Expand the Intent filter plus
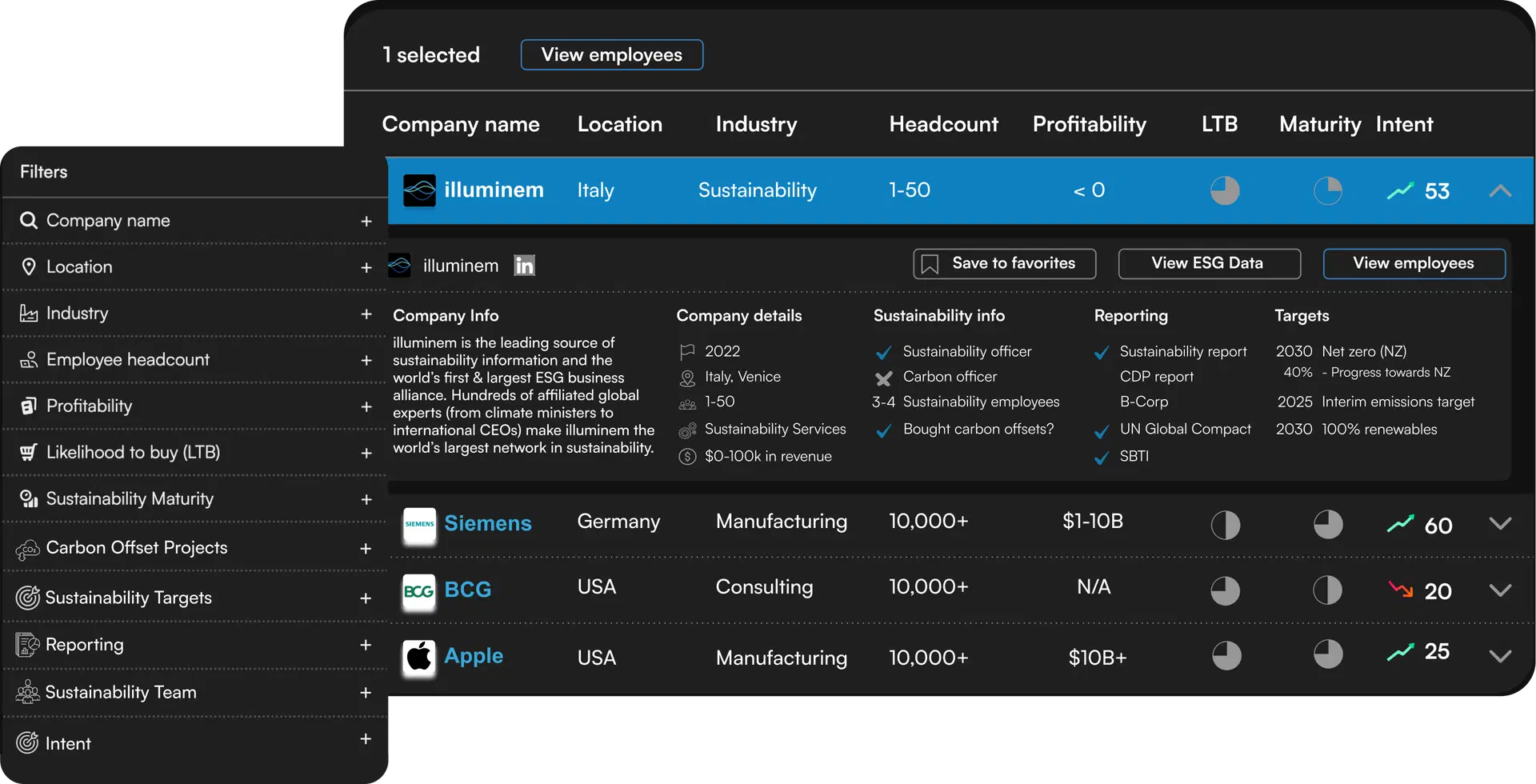The width and height of the screenshot is (1536, 784). (x=366, y=739)
